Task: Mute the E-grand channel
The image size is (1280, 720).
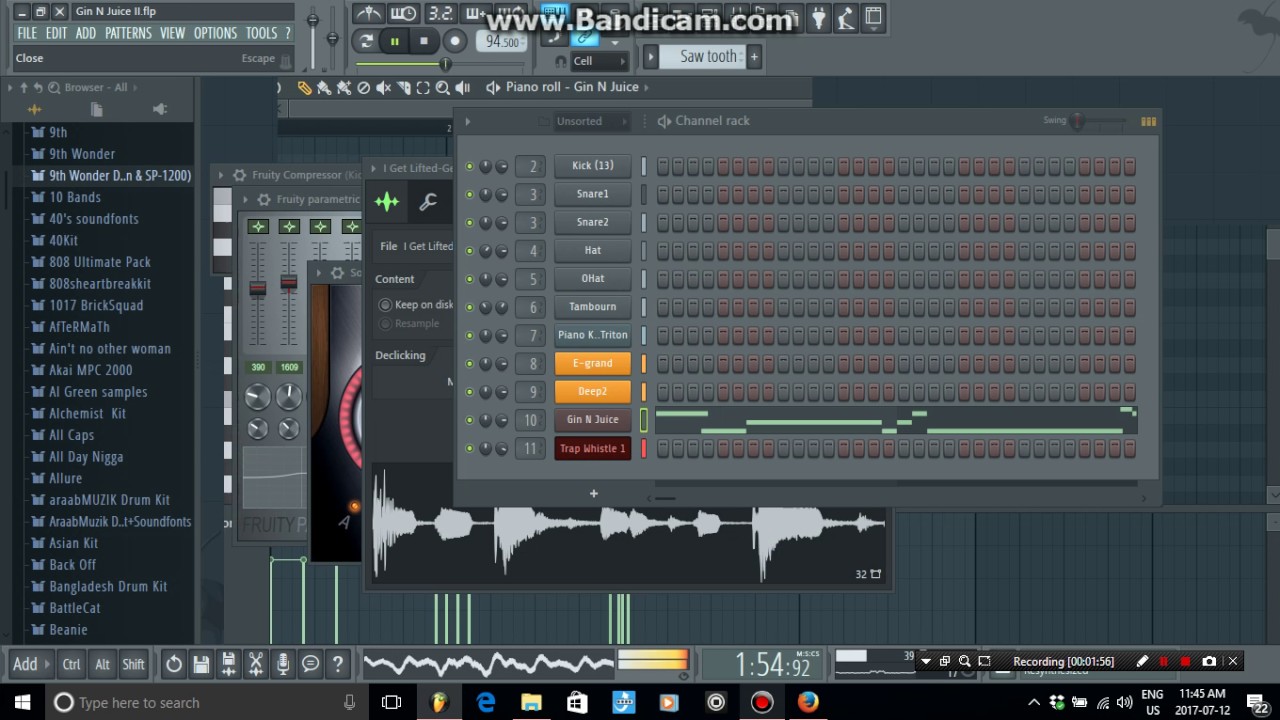Action: coord(470,364)
